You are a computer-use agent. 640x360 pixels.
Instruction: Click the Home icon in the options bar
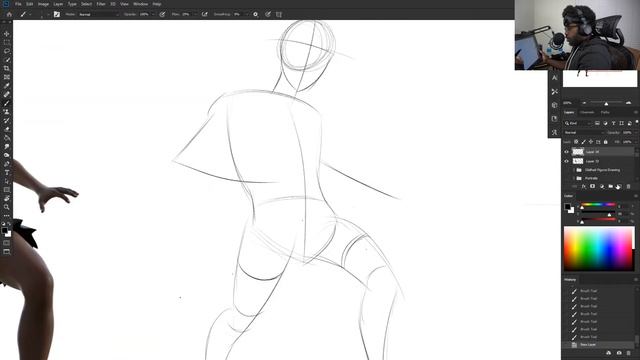pos(9,14)
